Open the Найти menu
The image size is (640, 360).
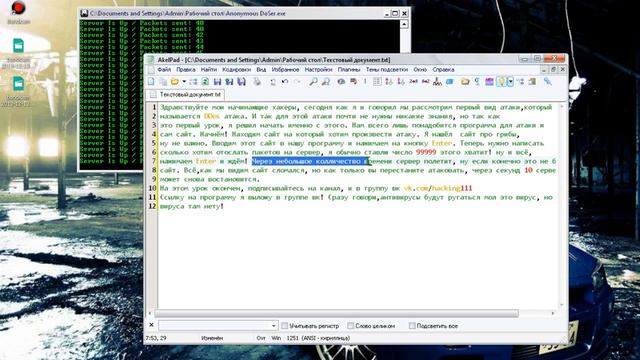point(209,70)
